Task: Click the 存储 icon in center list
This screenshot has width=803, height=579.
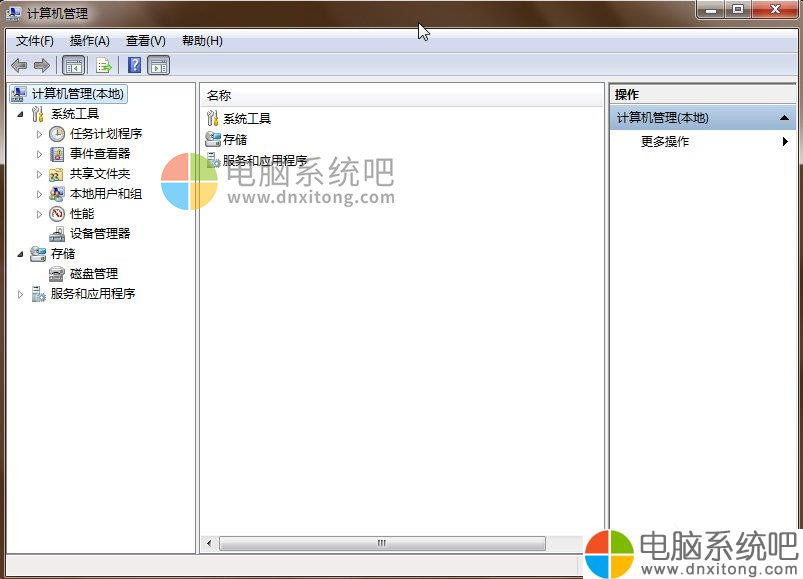Action: click(213, 139)
